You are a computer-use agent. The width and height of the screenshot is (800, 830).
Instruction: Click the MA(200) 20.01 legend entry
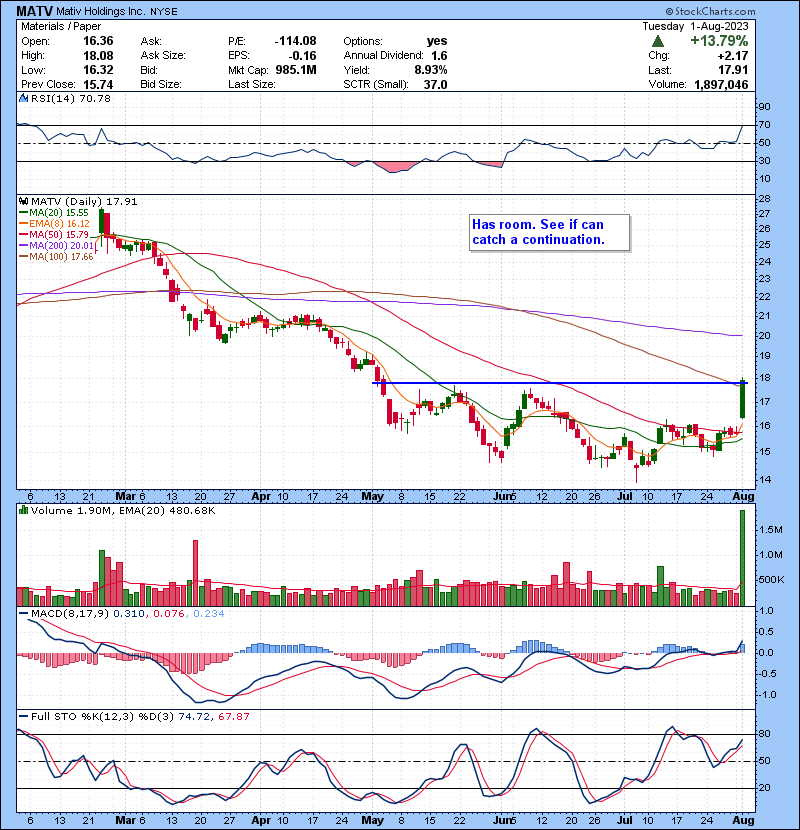pyautogui.click(x=57, y=246)
